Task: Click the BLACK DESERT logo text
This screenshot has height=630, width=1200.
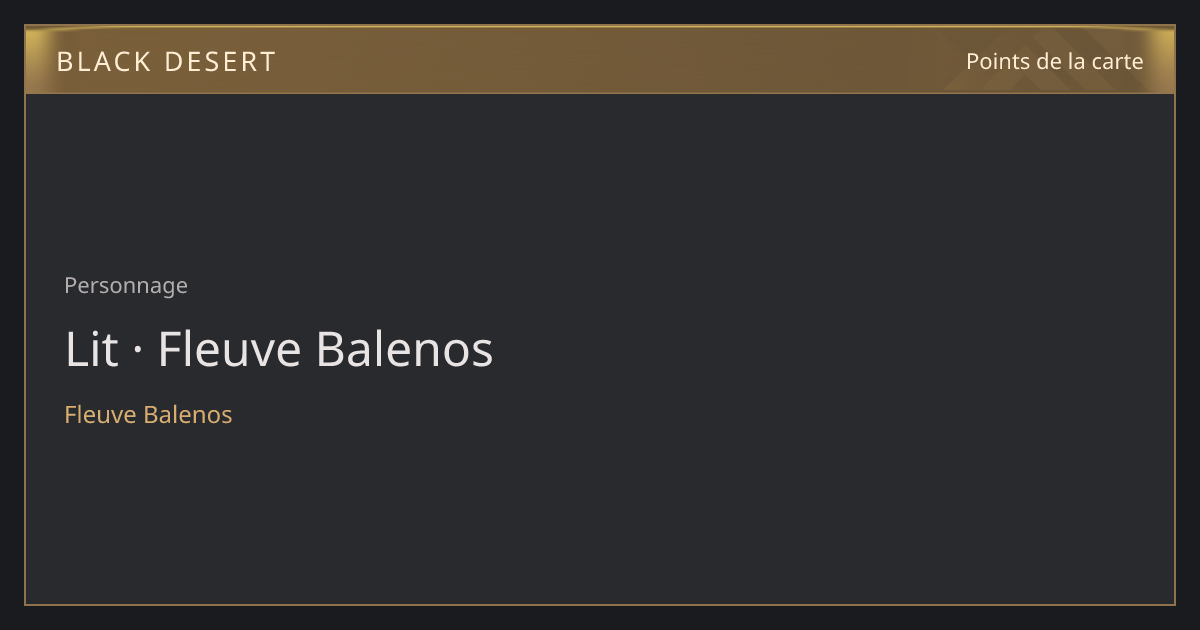Action: click(166, 62)
